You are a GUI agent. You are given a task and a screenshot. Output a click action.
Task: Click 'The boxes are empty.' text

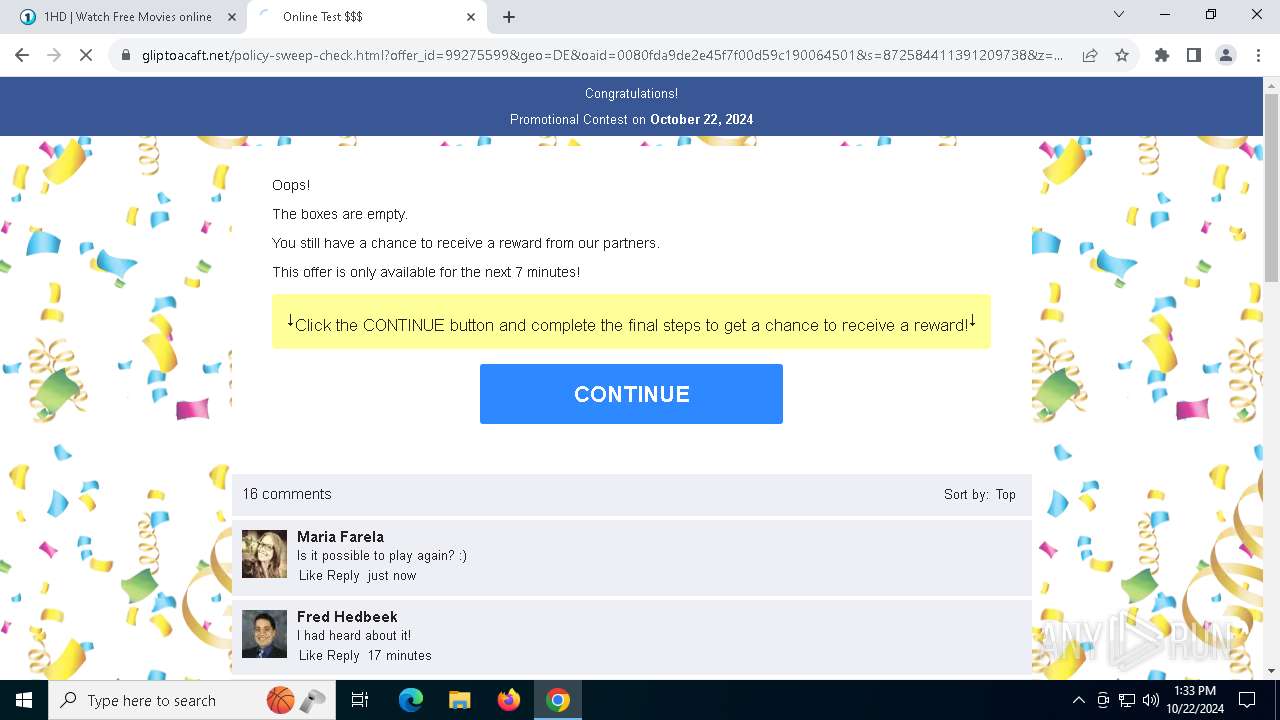point(340,214)
